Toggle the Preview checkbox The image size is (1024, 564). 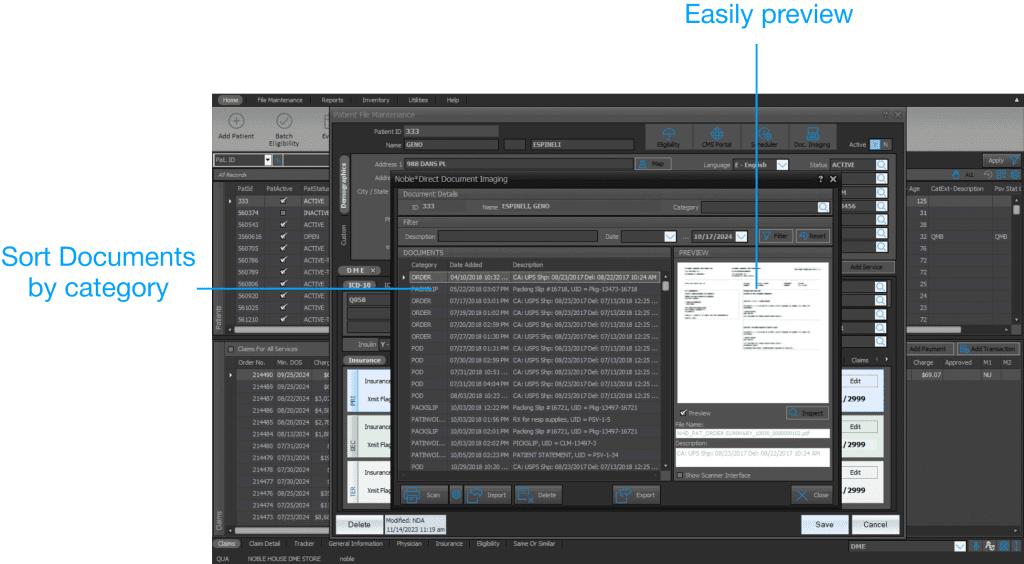[683, 413]
